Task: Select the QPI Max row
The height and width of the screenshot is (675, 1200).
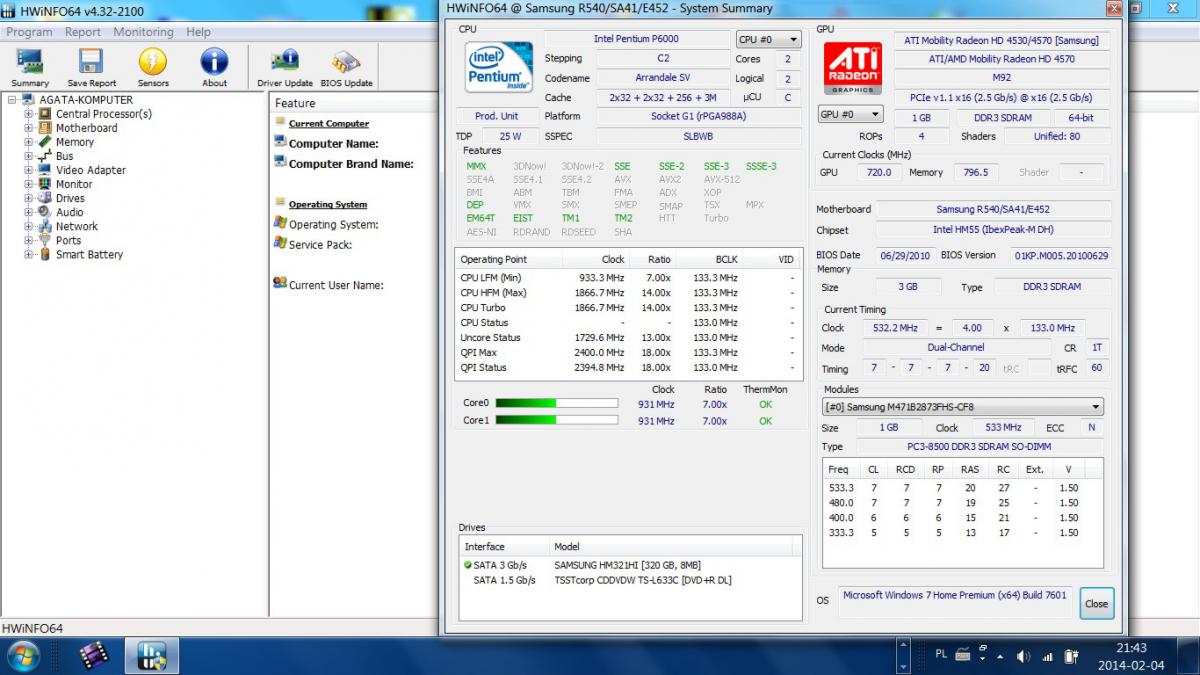Action: point(629,353)
